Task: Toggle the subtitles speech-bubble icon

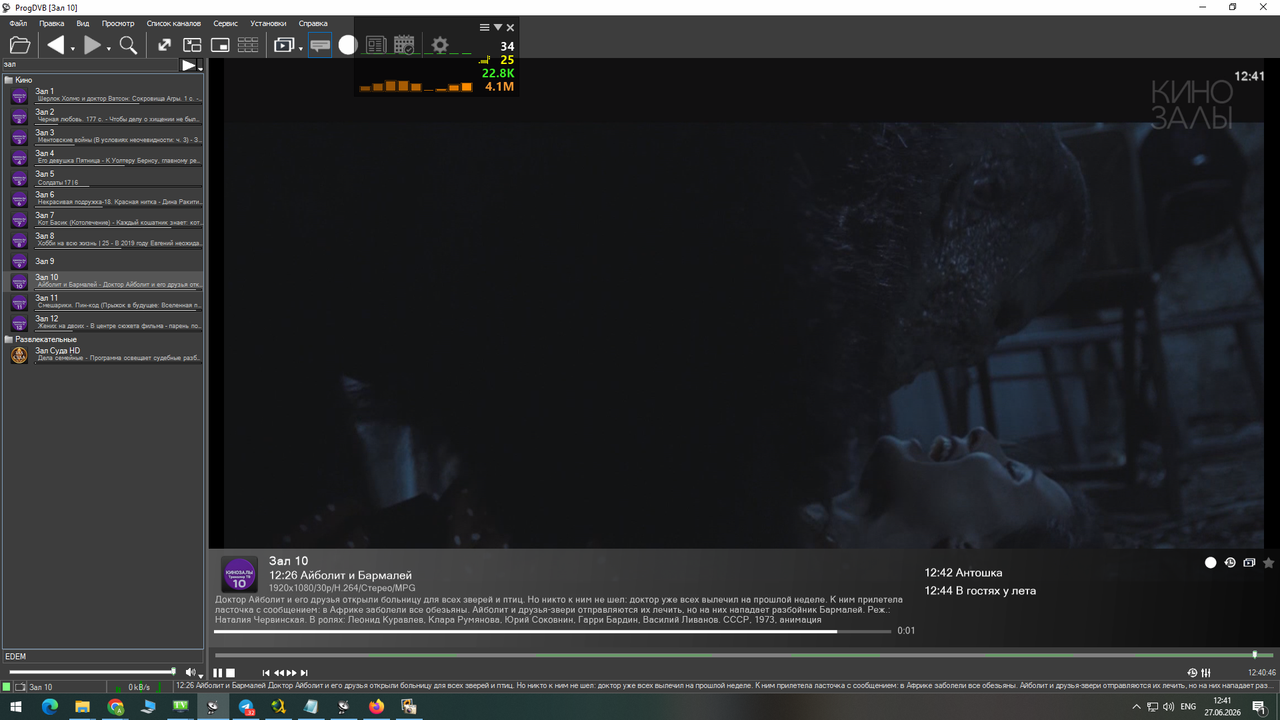Action: [320, 45]
